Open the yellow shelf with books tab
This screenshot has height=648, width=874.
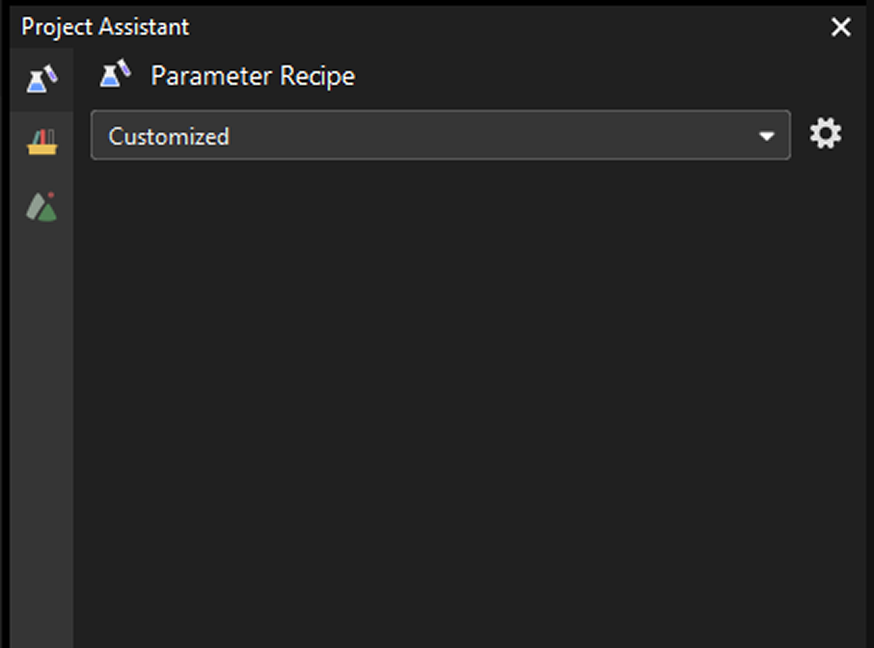click(41, 143)
